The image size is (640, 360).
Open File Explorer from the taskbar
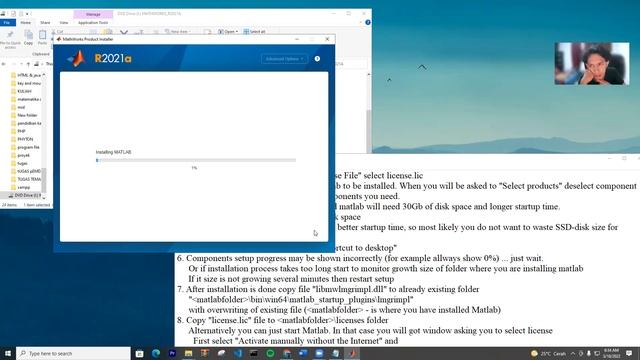(189, 353)
